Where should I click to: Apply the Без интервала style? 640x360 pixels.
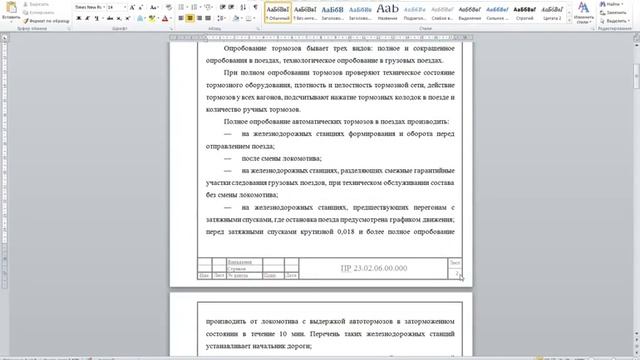[305, 13]
